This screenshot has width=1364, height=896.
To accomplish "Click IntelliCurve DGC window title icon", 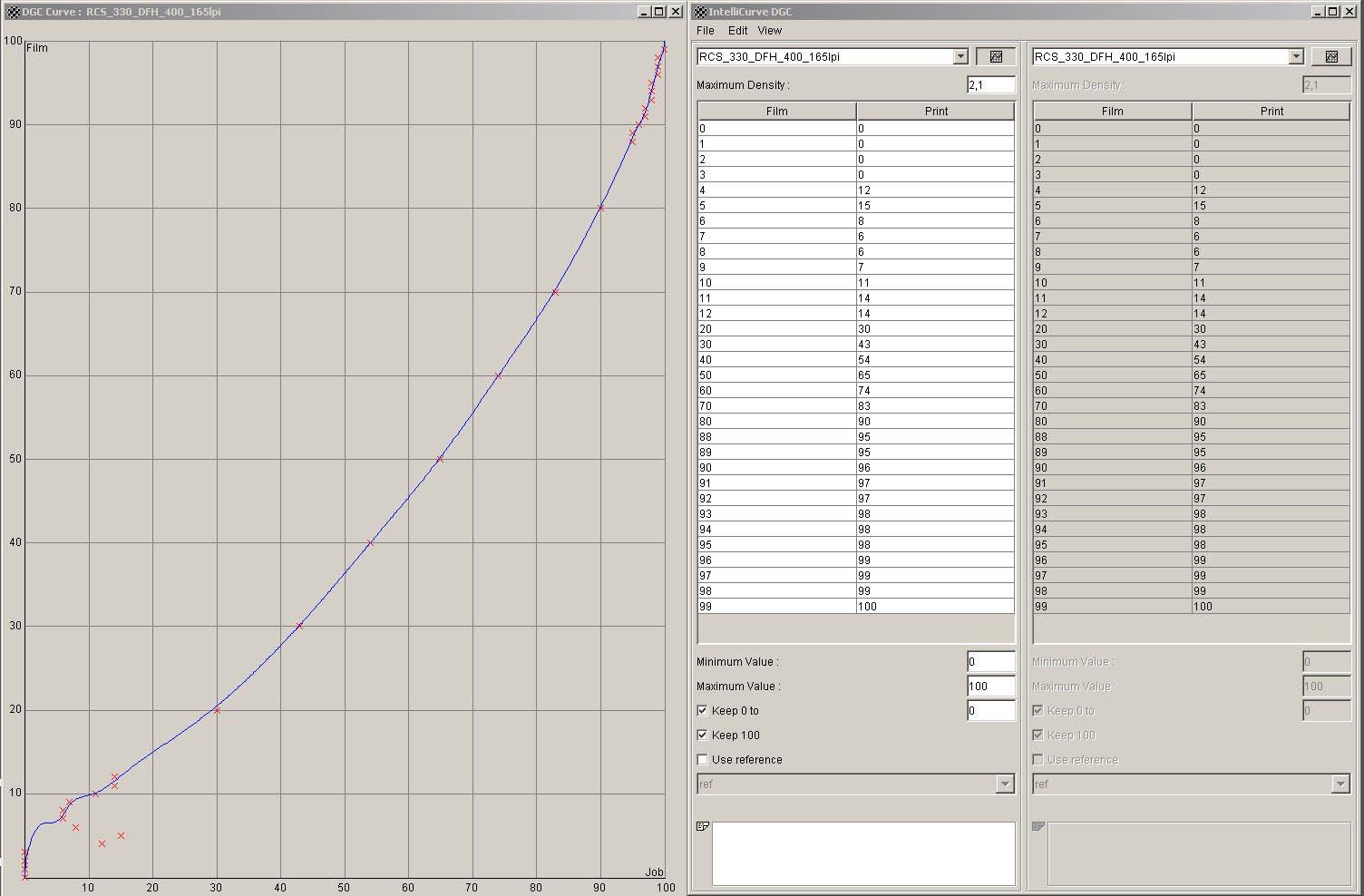I will point(700,12).
